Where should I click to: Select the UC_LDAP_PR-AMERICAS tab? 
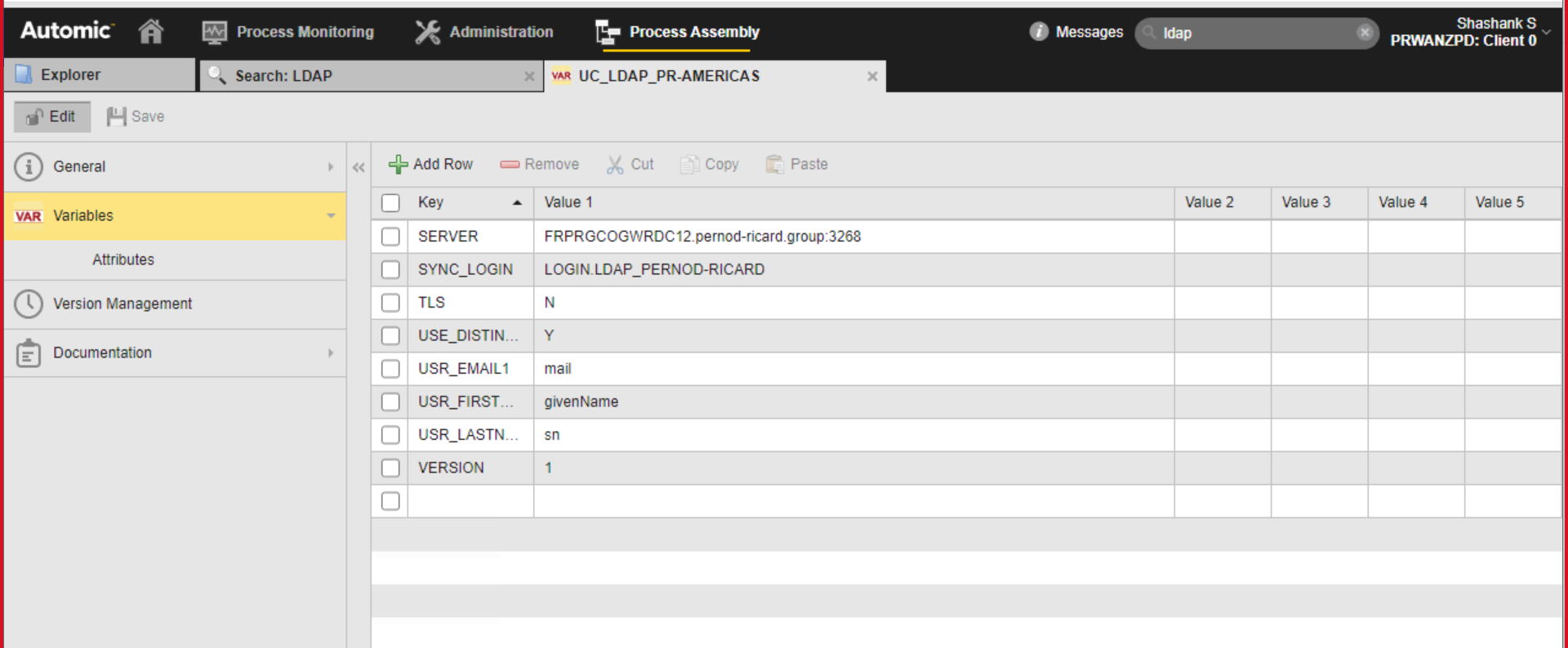coord(715,76)
